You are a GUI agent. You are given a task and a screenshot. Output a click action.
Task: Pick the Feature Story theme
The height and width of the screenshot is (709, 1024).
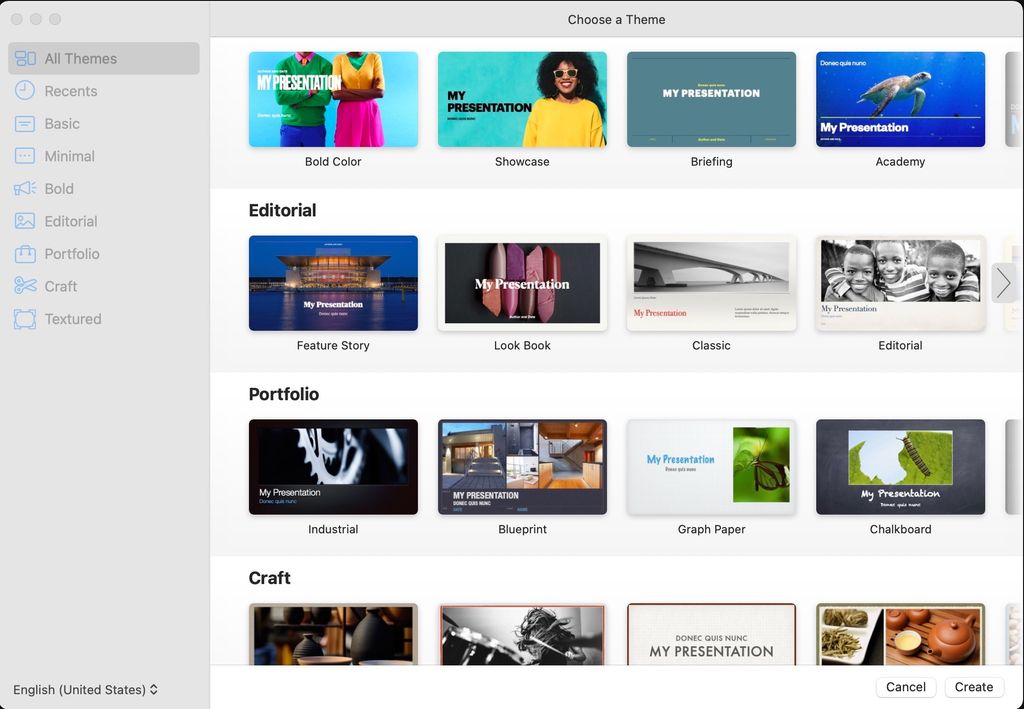coord(333,283)
